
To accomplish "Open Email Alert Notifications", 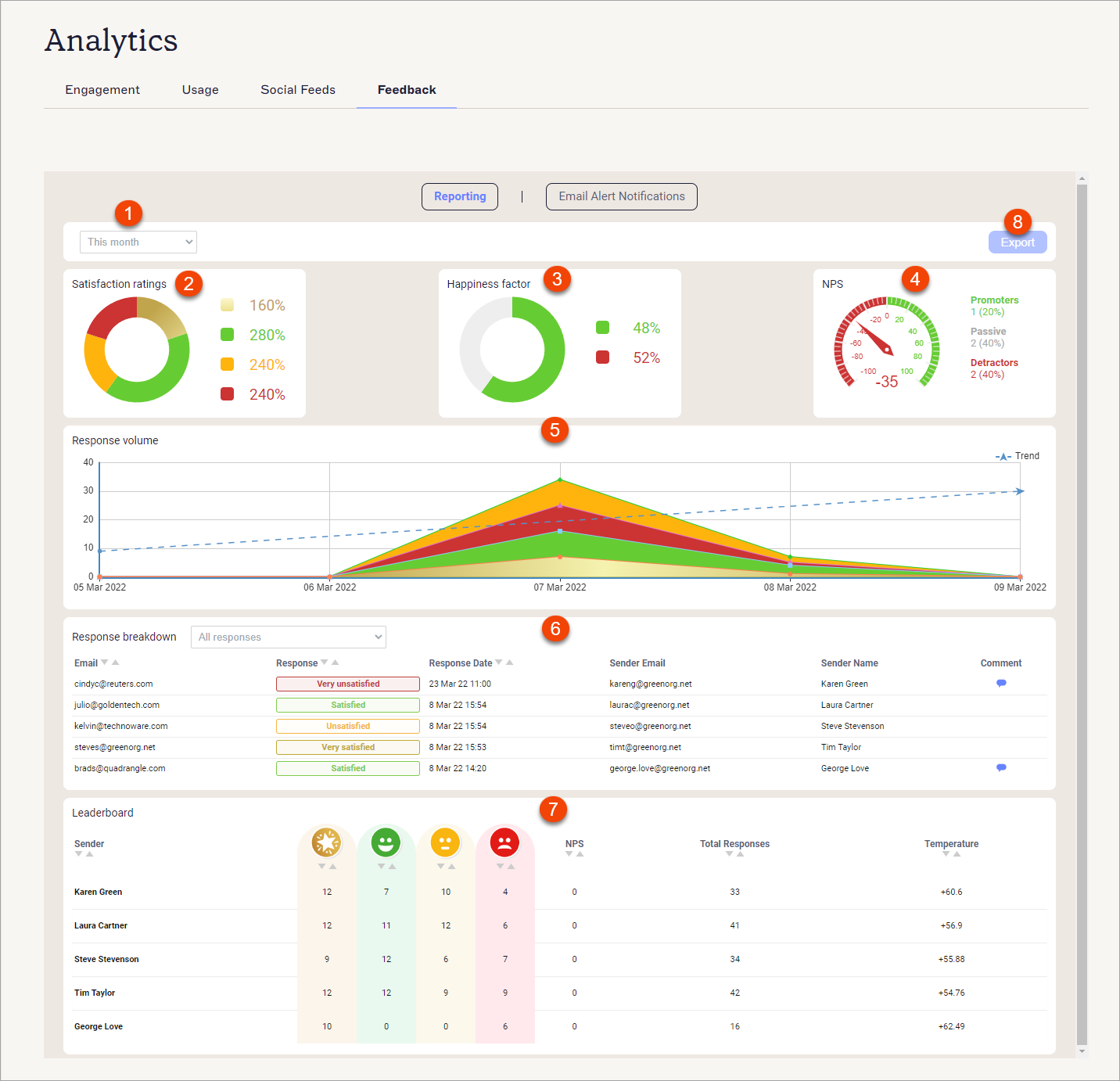I will (x=621, y=196).
